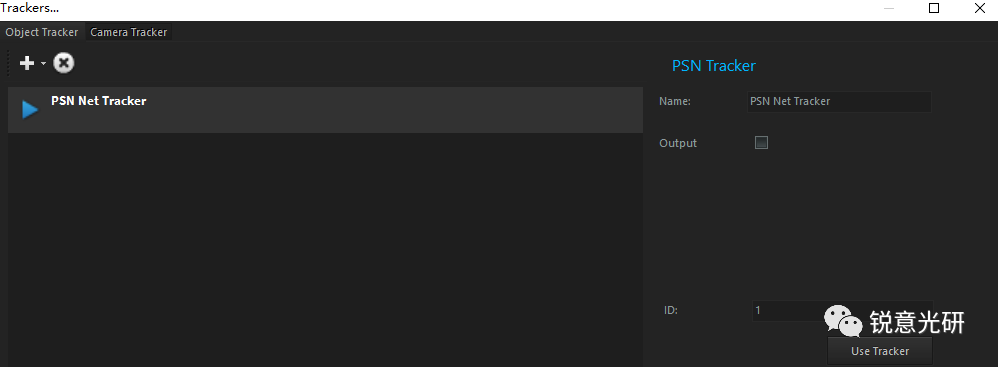Click the Output label text
The width and height of the screenshot is (998, 367).
tap(678, 143)
